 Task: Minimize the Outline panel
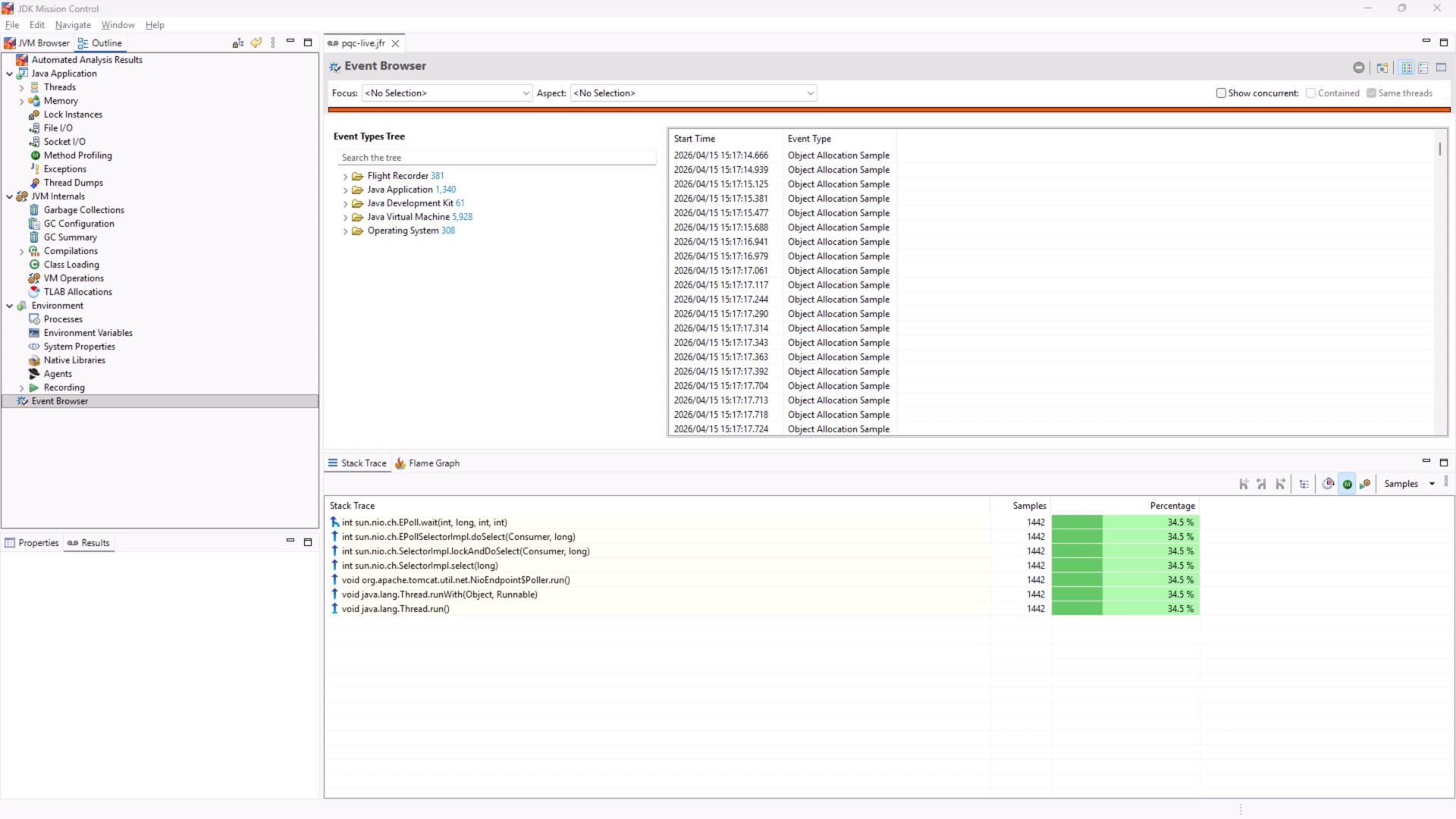(x=290, y=42)
